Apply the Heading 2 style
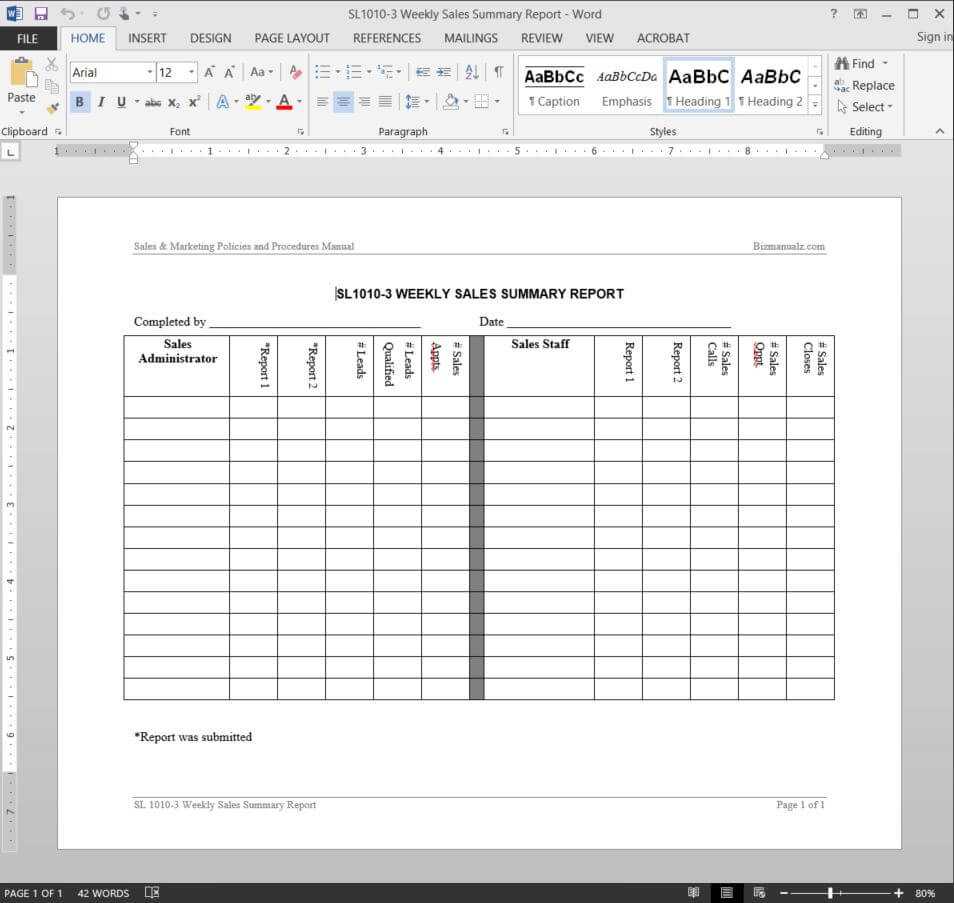 tap(770, 86)
